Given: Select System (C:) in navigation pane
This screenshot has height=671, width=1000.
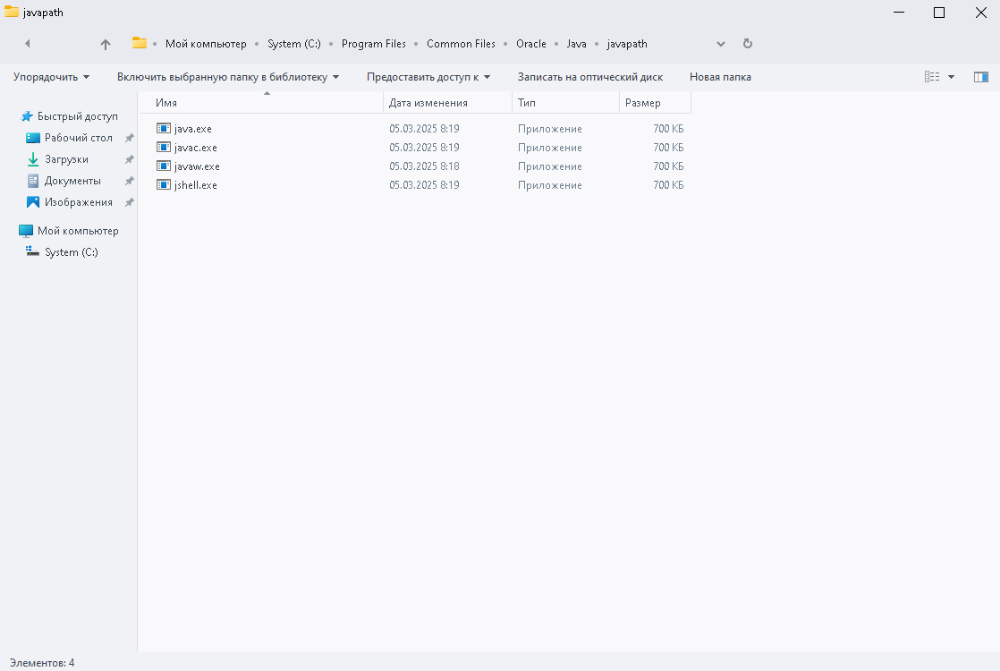Looking at the screenshot, I should 71,252.
